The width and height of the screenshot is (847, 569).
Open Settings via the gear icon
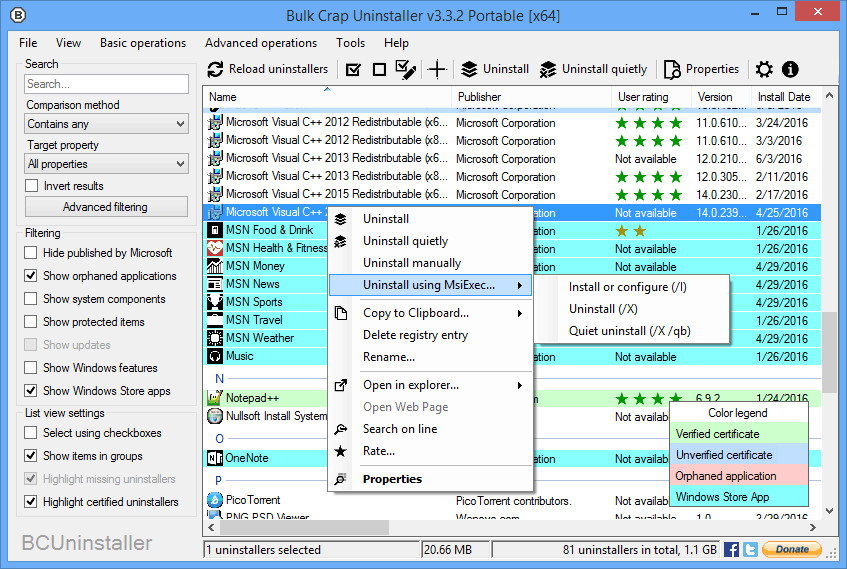[764, 70]
